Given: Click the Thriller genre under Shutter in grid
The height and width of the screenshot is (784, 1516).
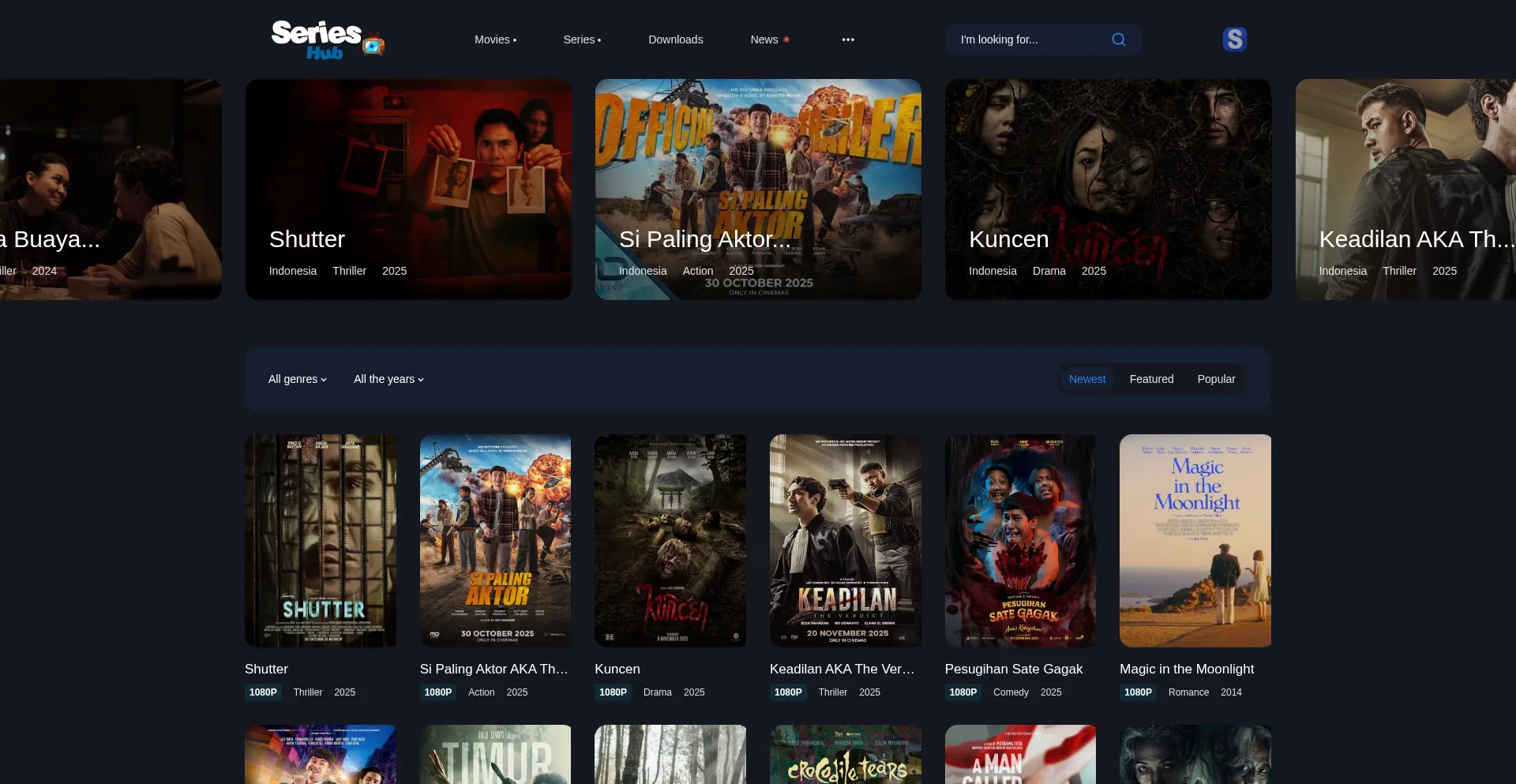Looking at the screenshot, I should (308, 692).
